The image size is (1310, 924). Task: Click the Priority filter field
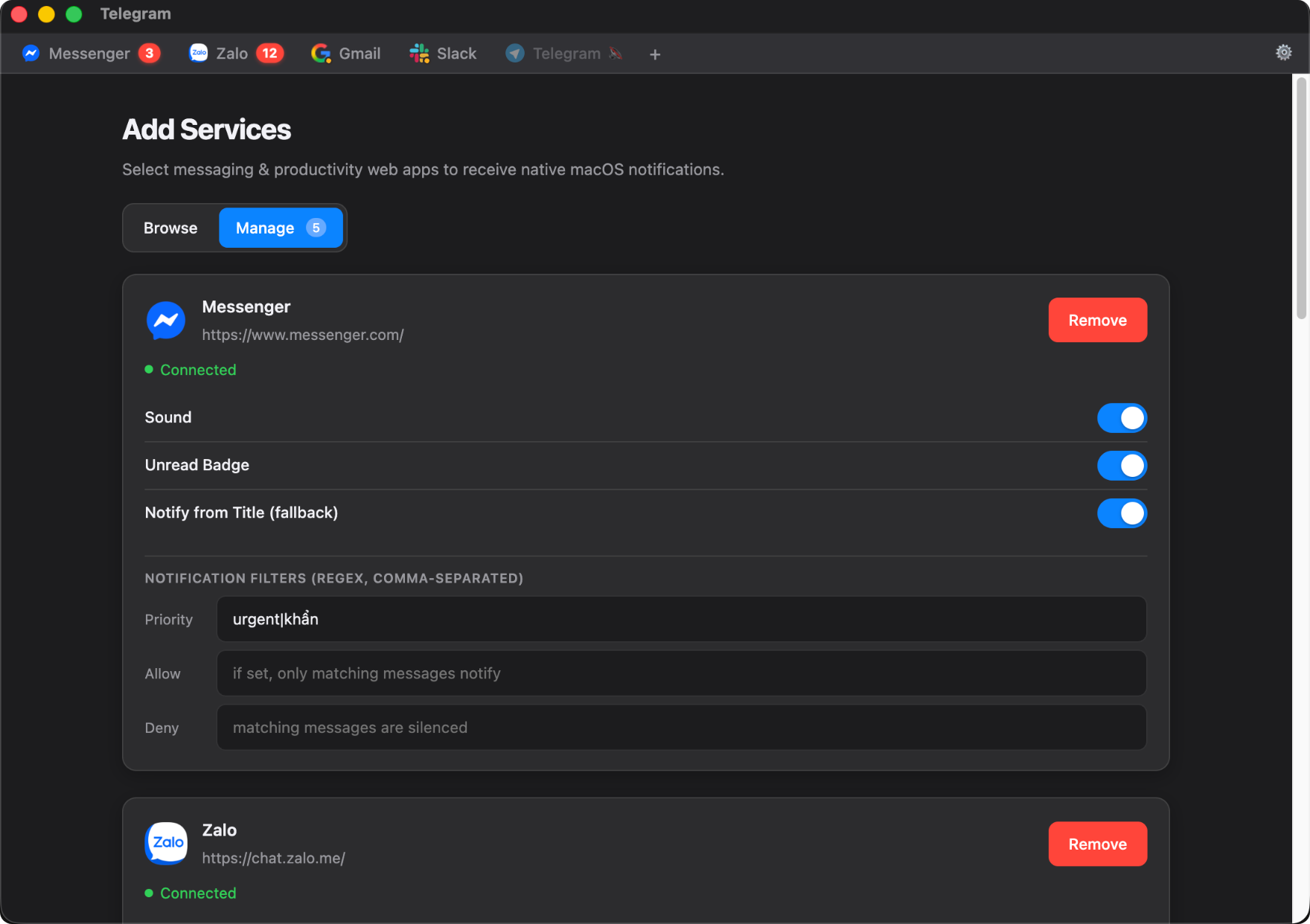tap(681, 619)
